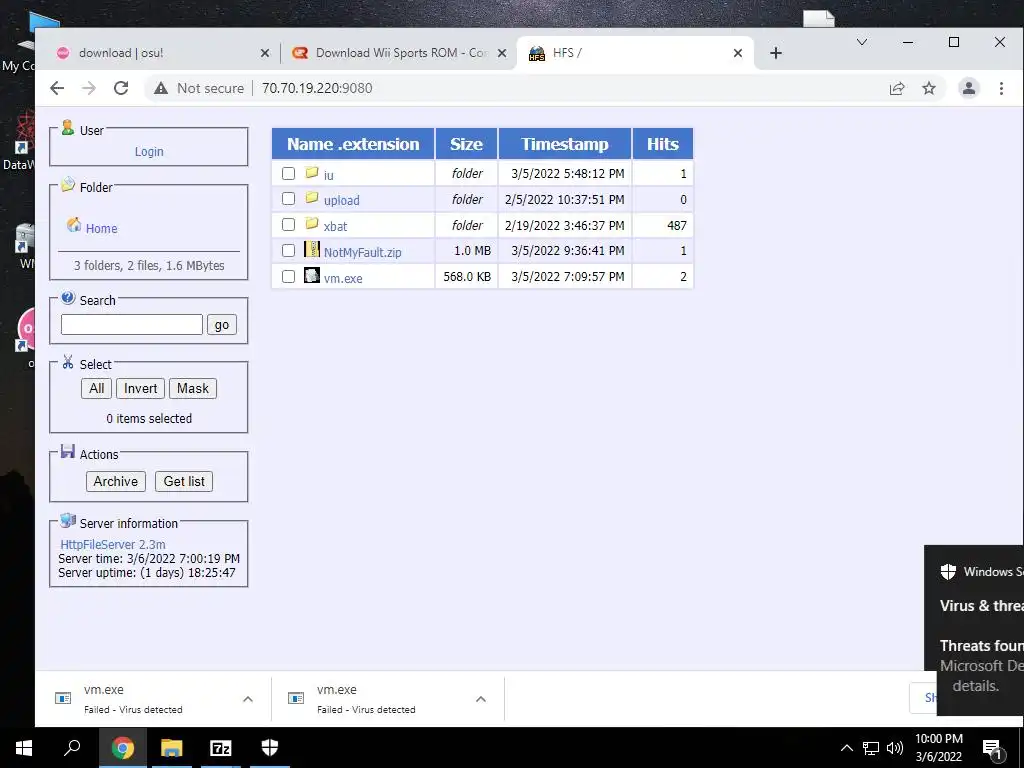
Task: Sort by Timestamp column header
Action: [565, 144]
